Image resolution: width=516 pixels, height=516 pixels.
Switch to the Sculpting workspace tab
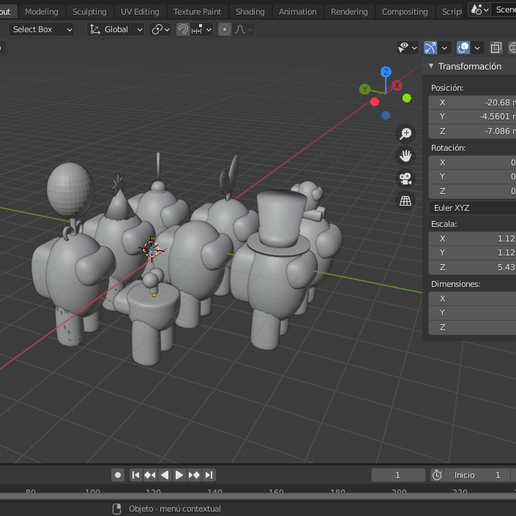pyautogui.click(x=89, y=12)
